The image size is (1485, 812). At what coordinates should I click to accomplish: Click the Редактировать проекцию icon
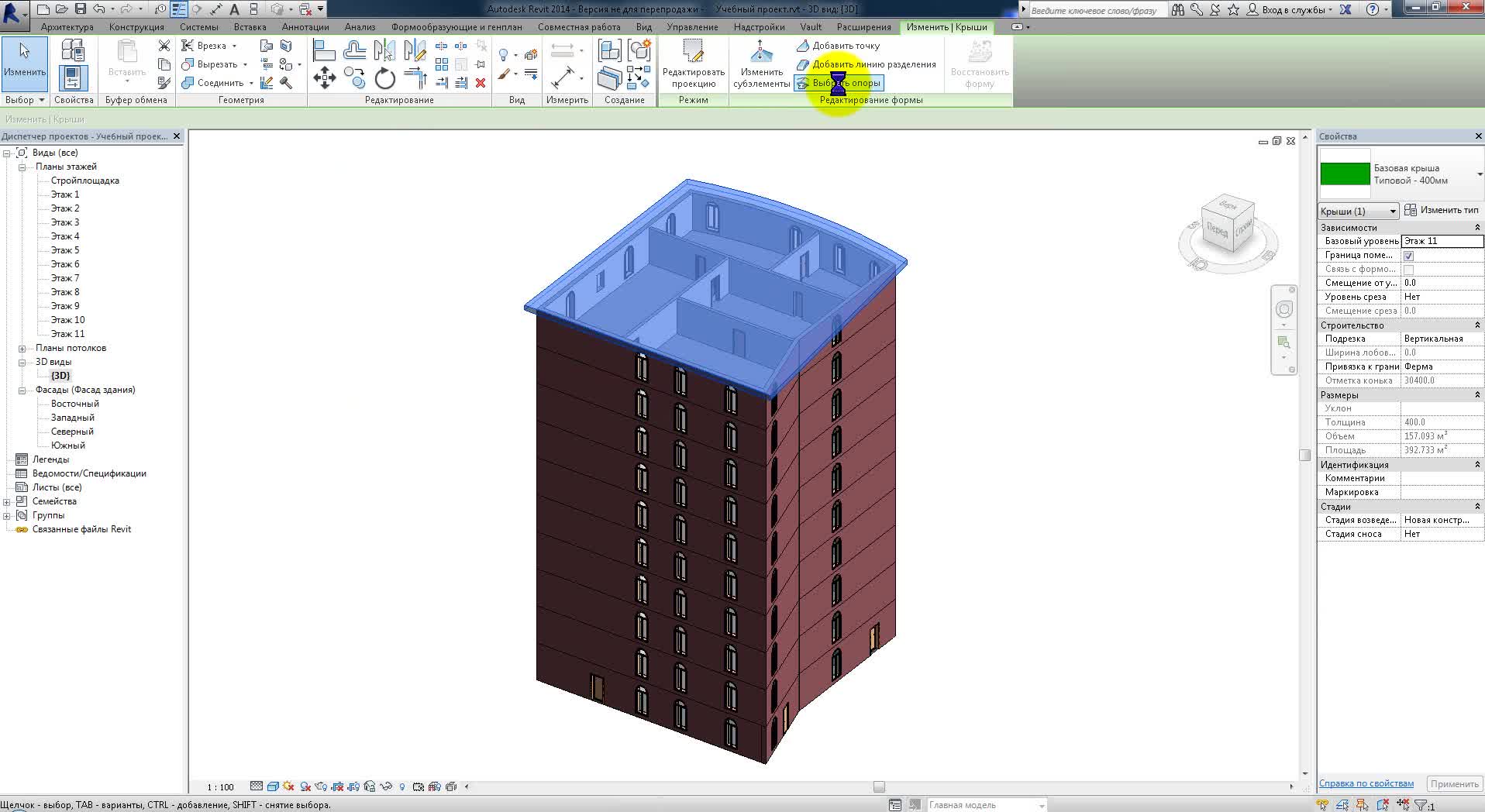pyautogui.click(x=693, y=65)
